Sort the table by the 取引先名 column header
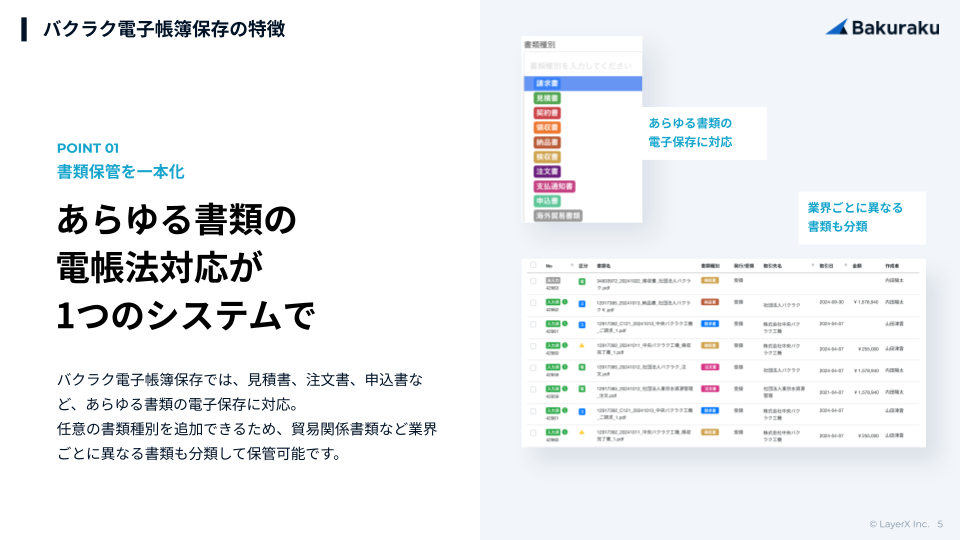This screenshot has width=960, height=540. 771,266
